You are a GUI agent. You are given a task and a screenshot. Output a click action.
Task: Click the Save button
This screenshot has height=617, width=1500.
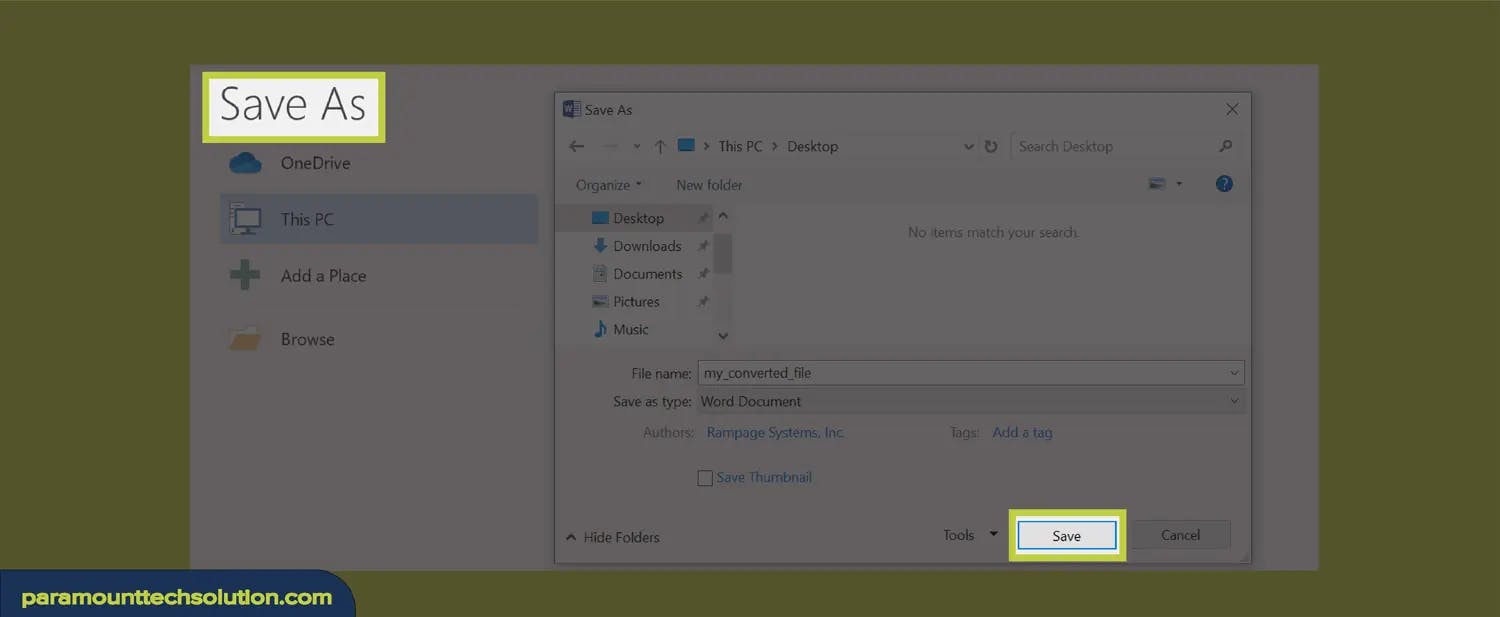tap(1066, 536)
